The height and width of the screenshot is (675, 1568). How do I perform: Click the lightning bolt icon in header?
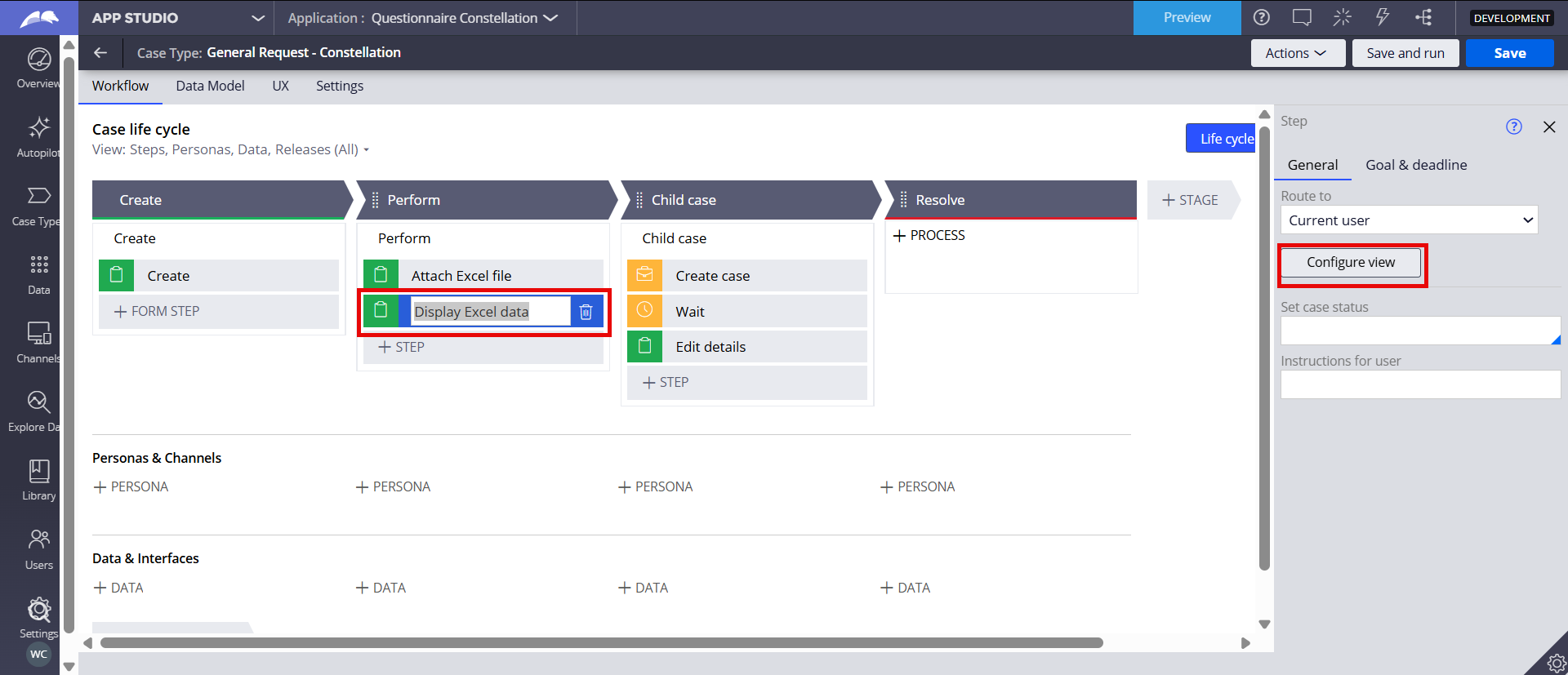(1382, 17)
